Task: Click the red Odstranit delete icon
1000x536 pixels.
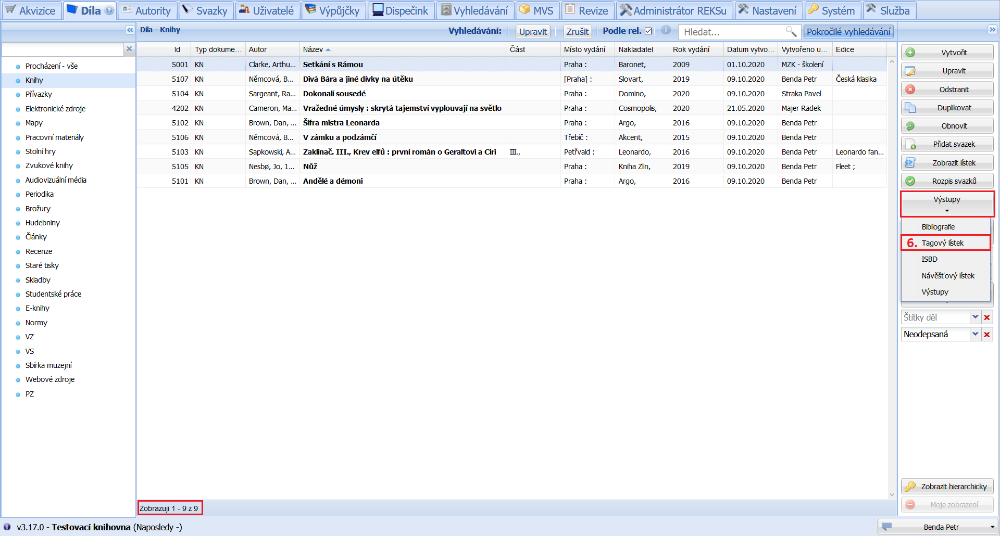Action: coord(911,89)
